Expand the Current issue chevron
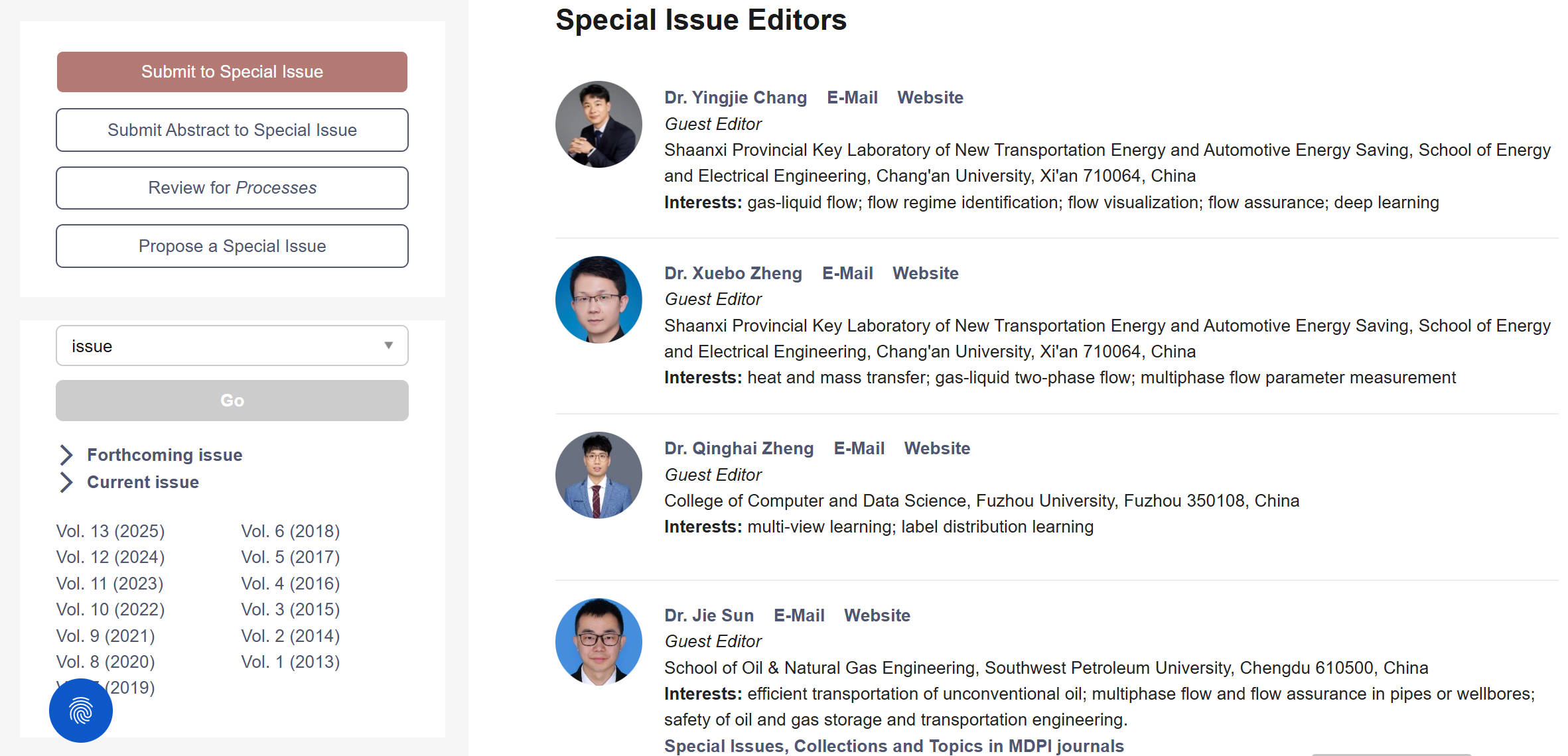Viewport: 1568px width, 756px height. (66, 482)
